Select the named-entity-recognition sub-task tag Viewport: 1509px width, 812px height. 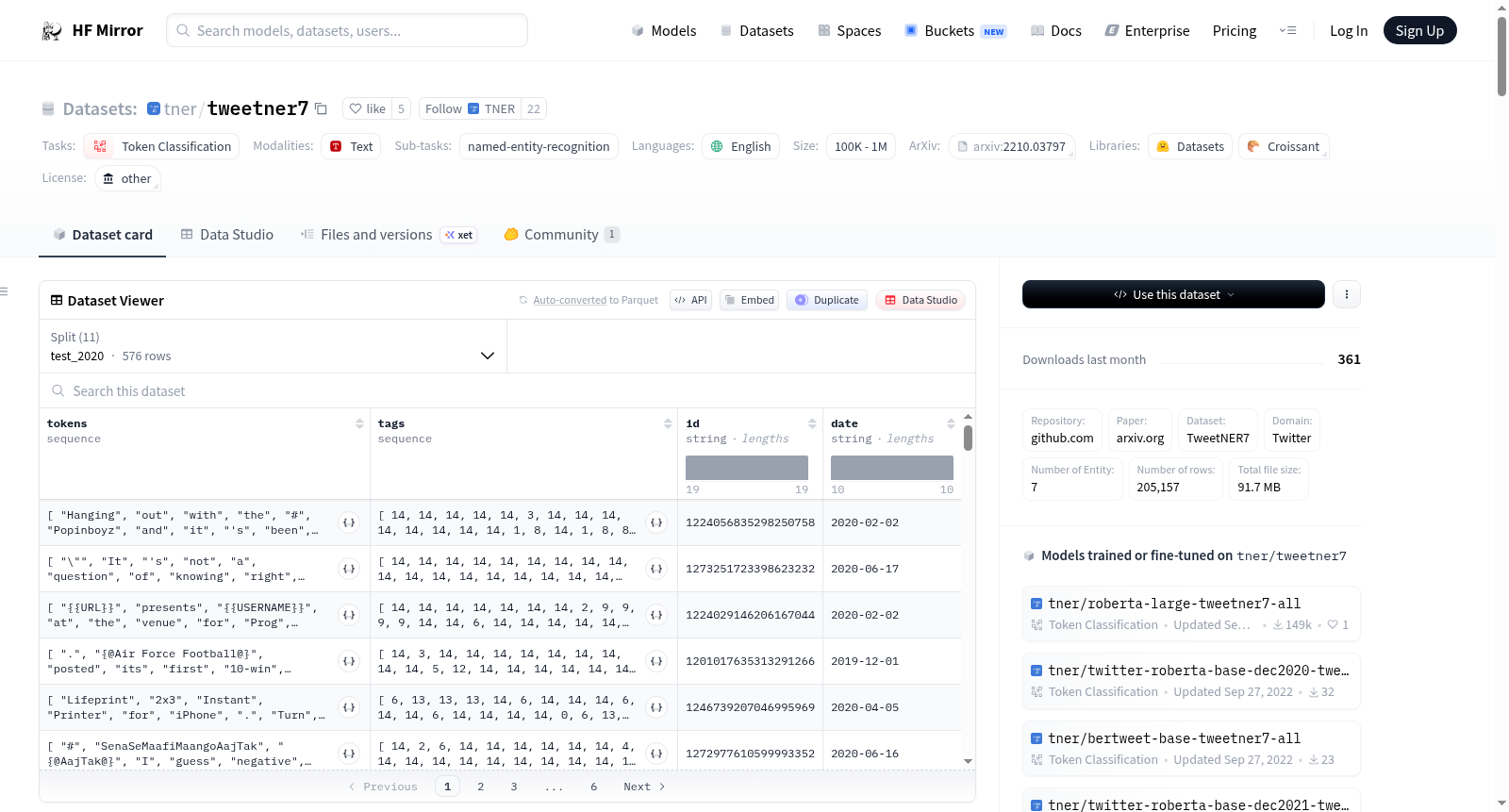pyautogui.click(x=539, y=146)
